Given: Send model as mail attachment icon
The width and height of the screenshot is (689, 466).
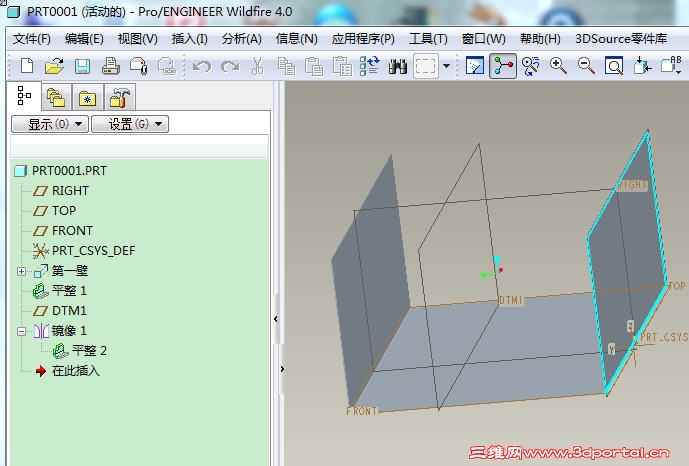Looking at the screenshot, I should pyautogui.click(x=138, y=66).
